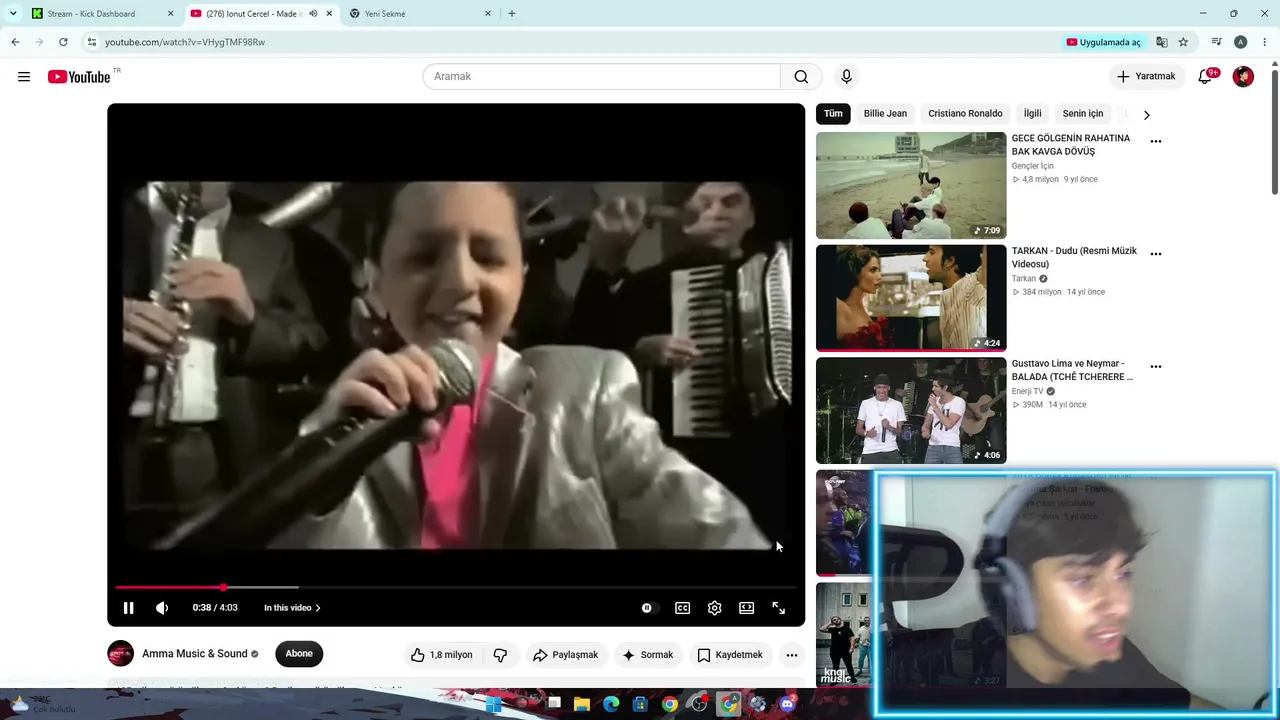Open the Yaratmak create menu

pos(1147,77)
